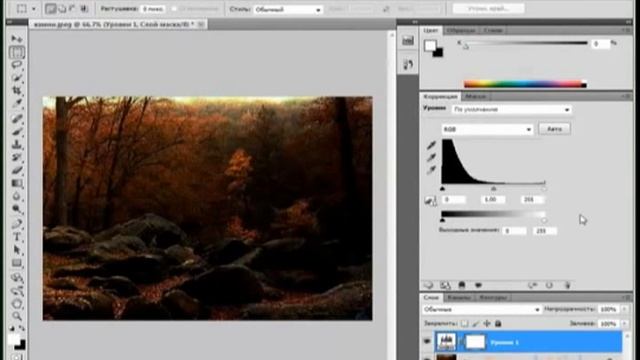Open the tool preset picker arrow
640x360 pixels.
[x=34, y=9]
